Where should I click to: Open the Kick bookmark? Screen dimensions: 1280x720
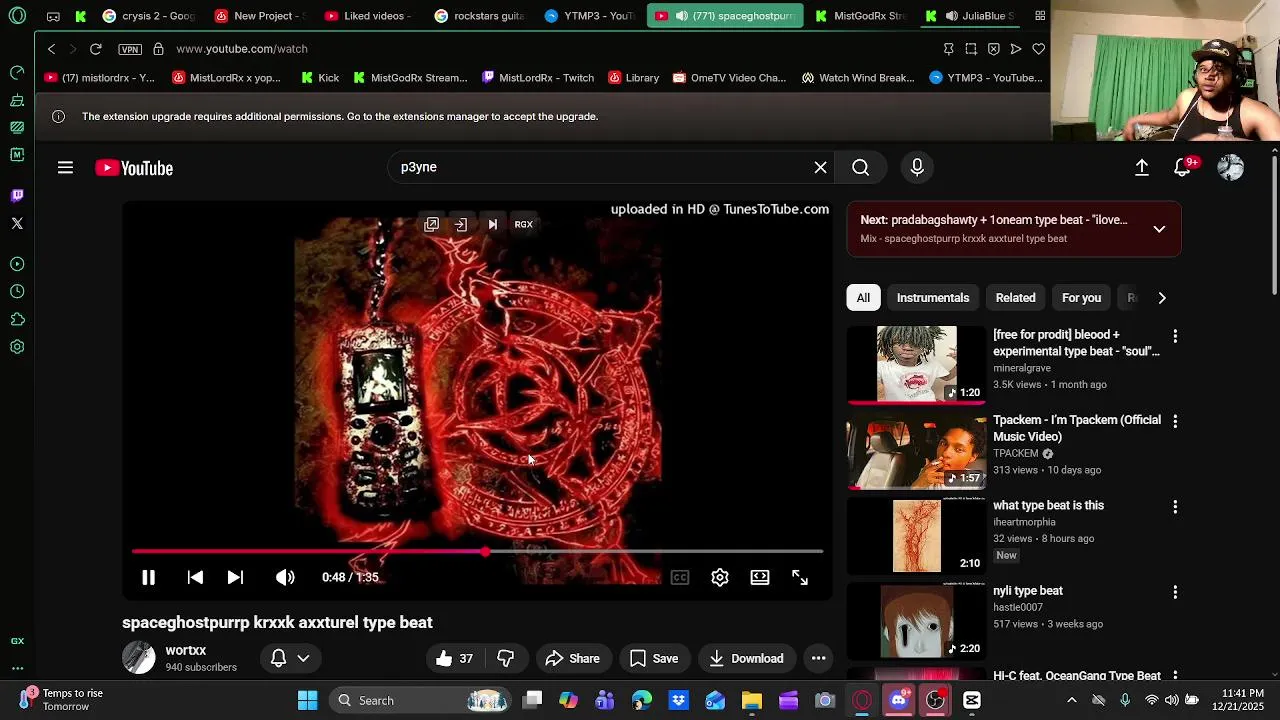(x=320, y=77)
